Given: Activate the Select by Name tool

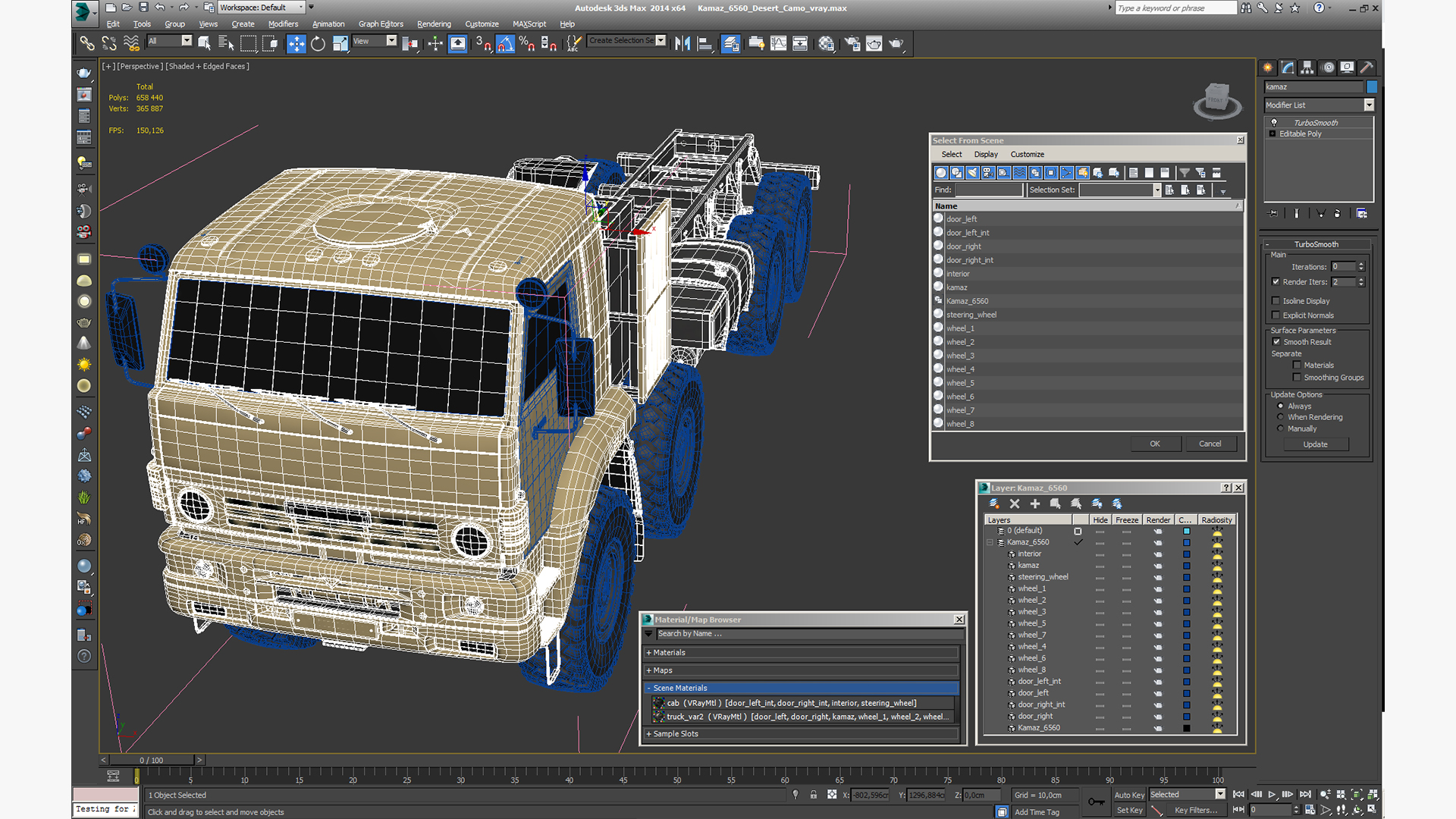Looking at the screenshot, I should tap(225, 43).
